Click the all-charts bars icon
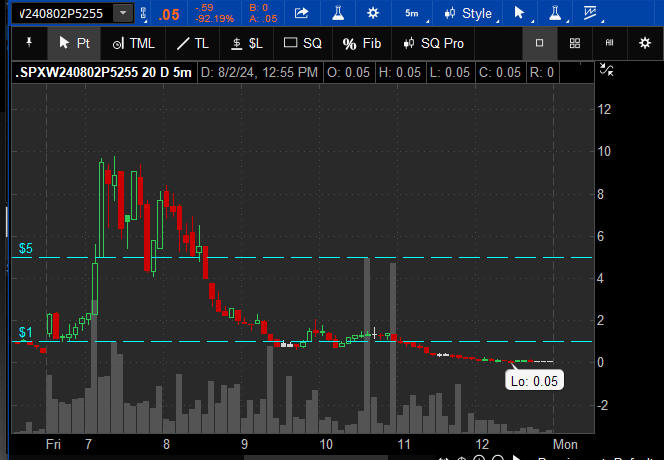This screenshot has height=460, width=664. tap(609, 43)
